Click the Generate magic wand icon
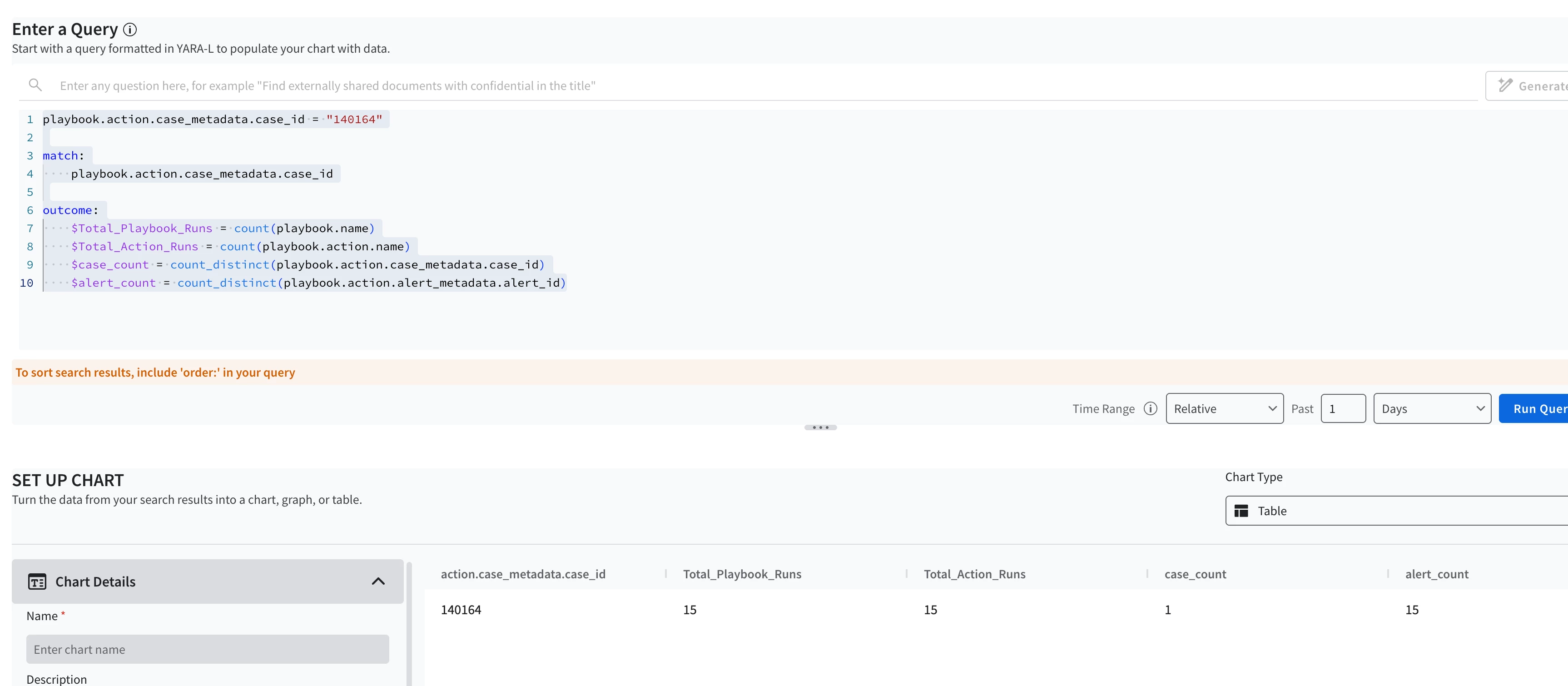Screen dimensions: 1568x686 pos(1505,85)
